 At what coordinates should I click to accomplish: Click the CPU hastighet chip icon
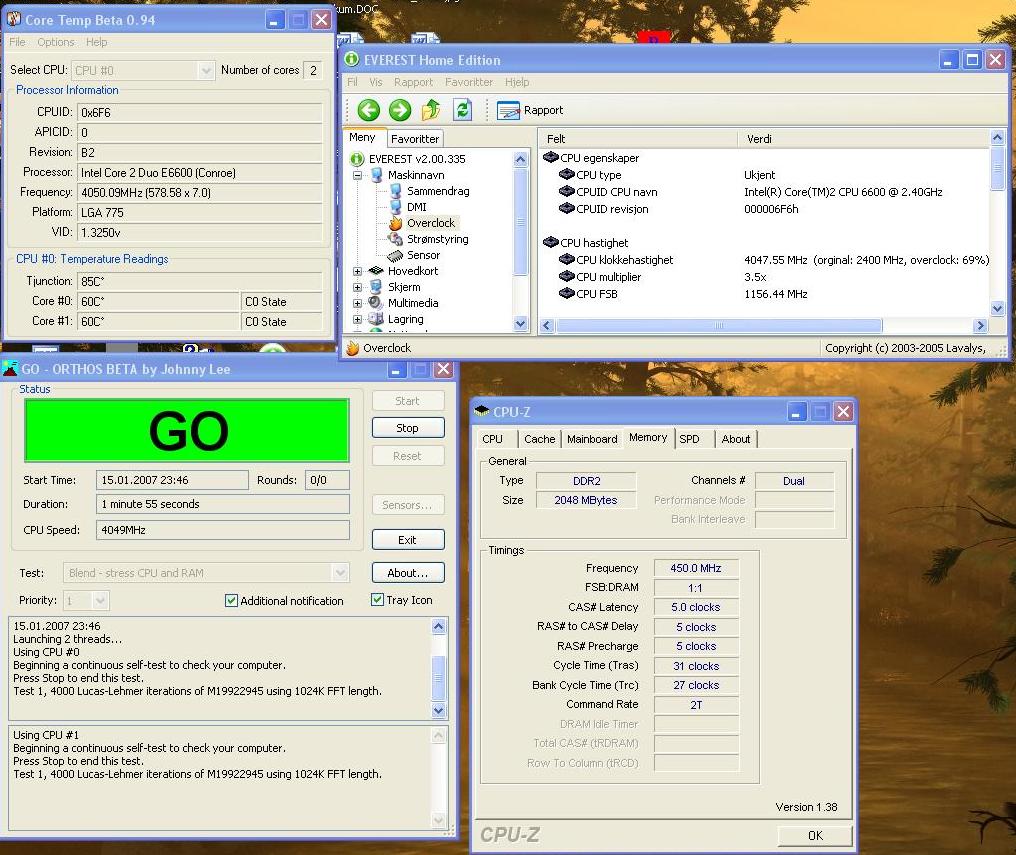pos(551,242)
